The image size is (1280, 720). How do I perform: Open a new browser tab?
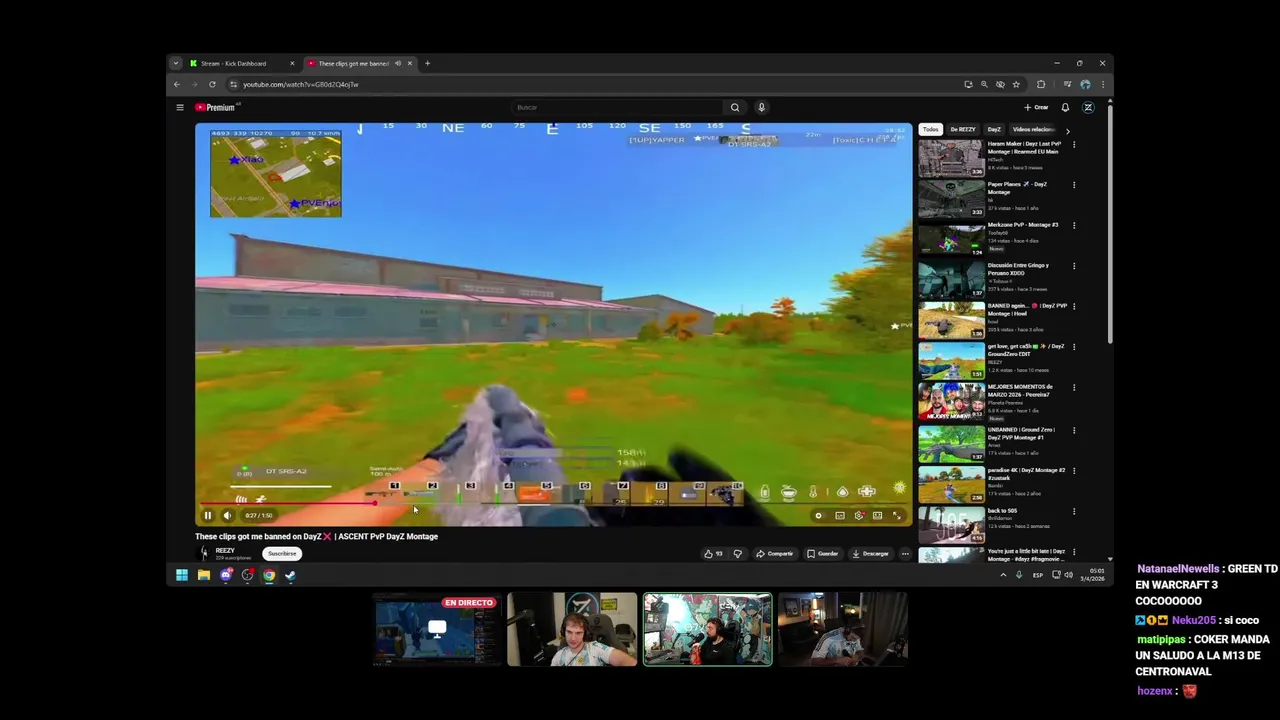pos(427,64)
